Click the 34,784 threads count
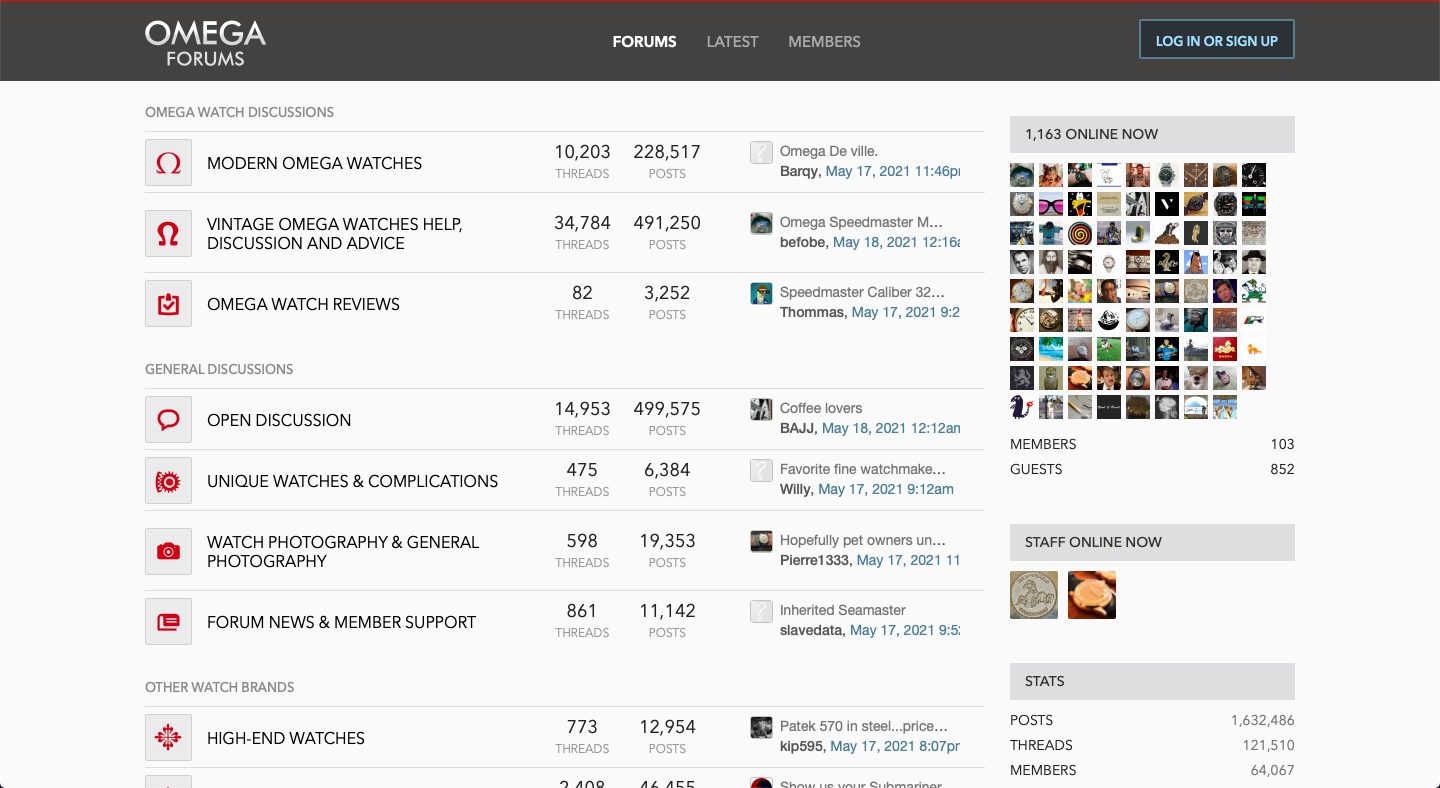 [582, 223]
